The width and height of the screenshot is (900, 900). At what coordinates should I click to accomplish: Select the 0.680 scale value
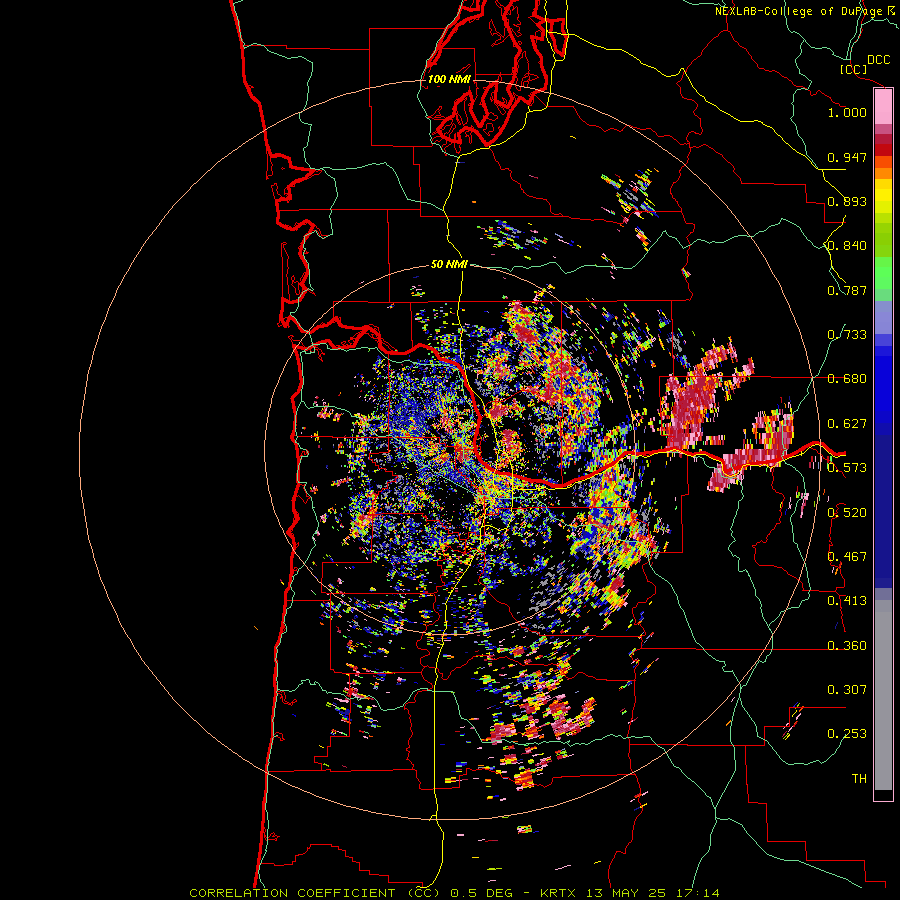coord(847,379)
